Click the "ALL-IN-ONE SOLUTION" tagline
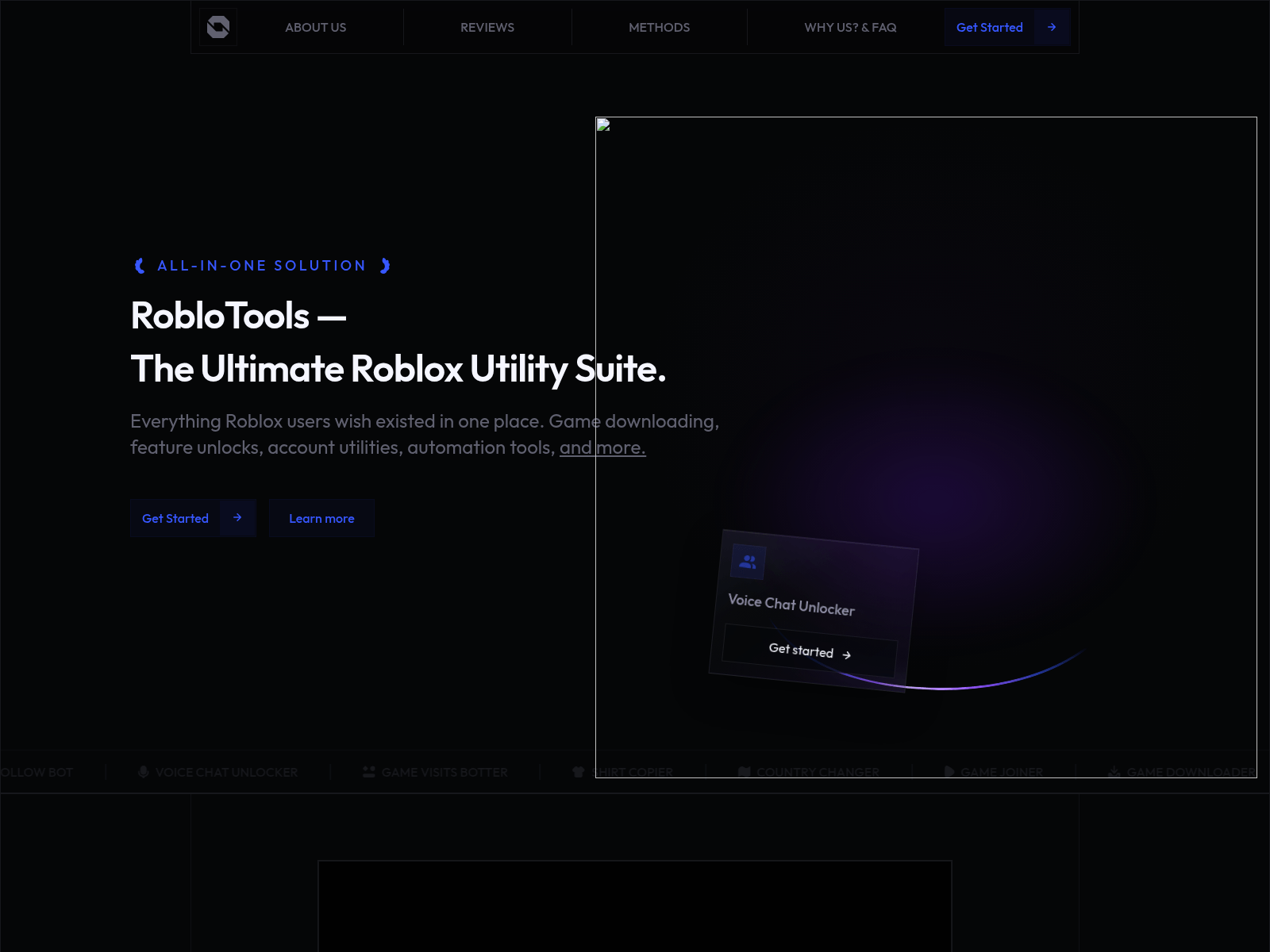 [262, 266]
